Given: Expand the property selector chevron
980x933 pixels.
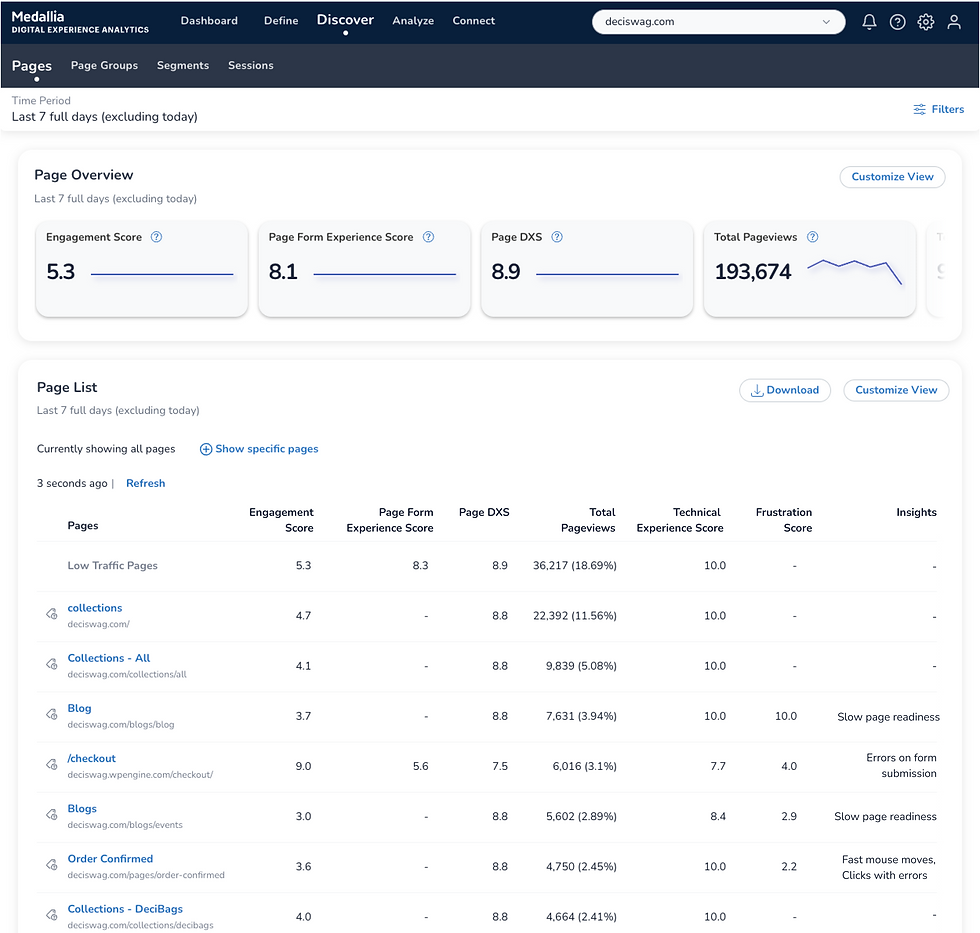Looking at the screenshot, I should pyautogui.click(x=826, y=22).
